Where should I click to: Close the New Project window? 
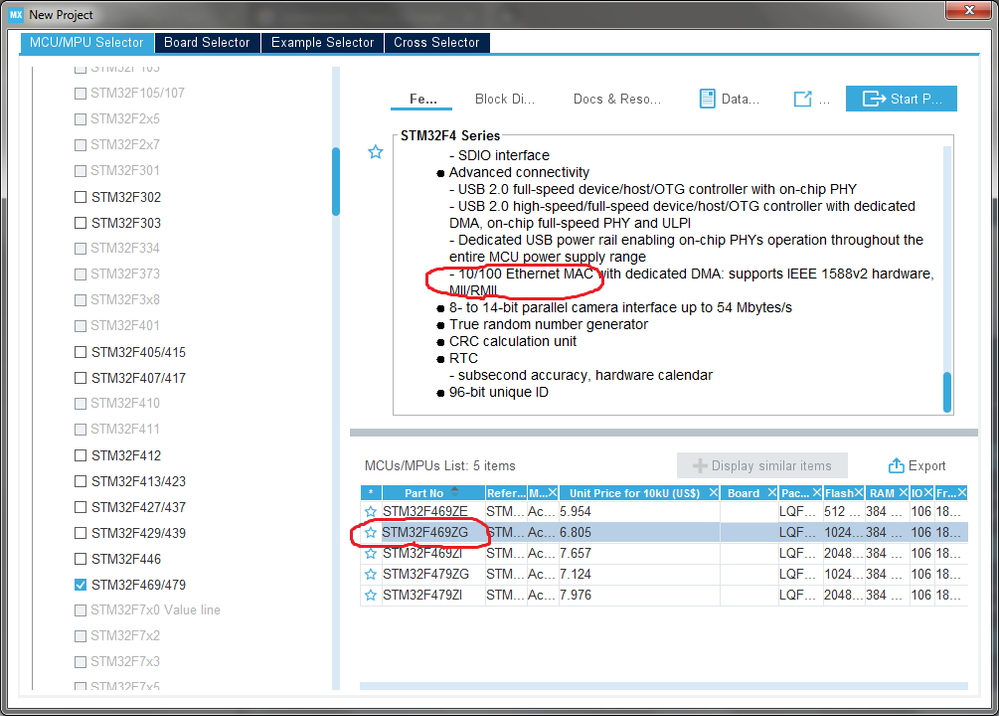(x=969, y=10)
